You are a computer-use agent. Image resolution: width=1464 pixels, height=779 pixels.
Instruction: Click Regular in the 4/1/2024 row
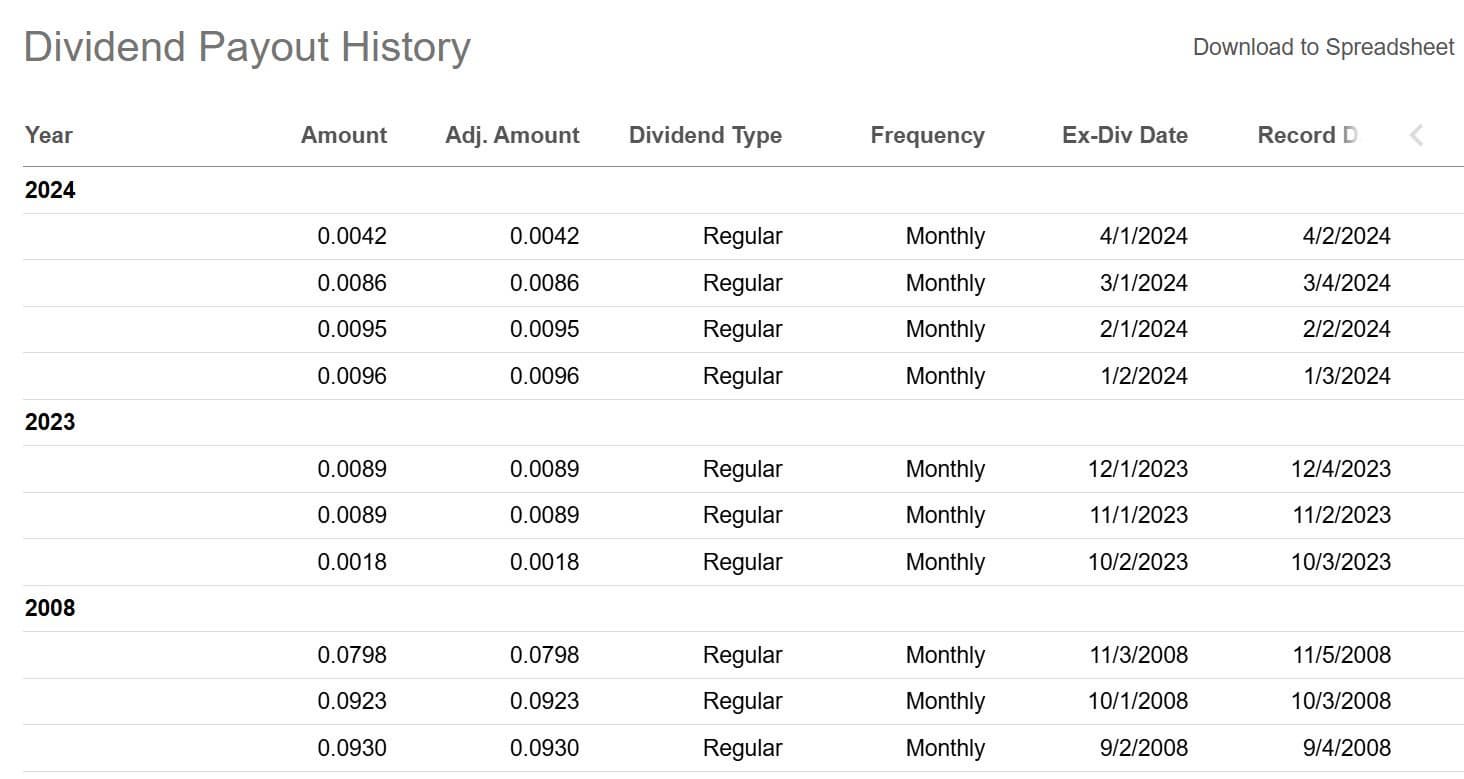click(742, 237)
